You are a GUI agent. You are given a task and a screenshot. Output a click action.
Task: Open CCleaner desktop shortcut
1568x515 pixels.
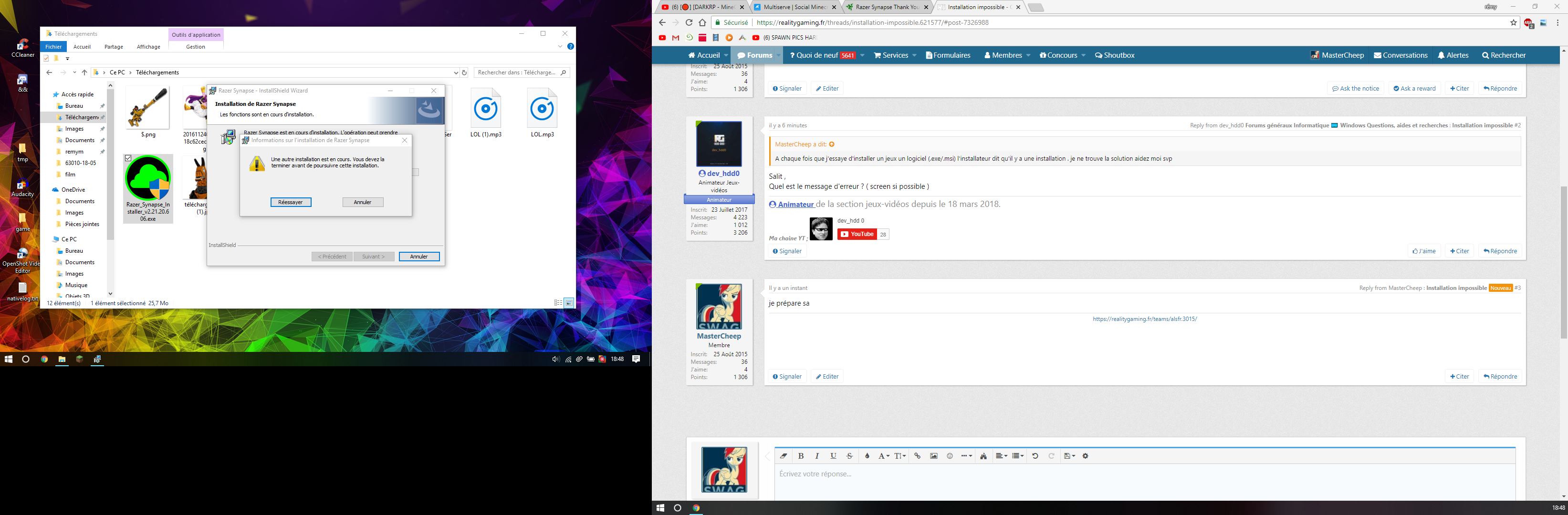coord(23,48)
